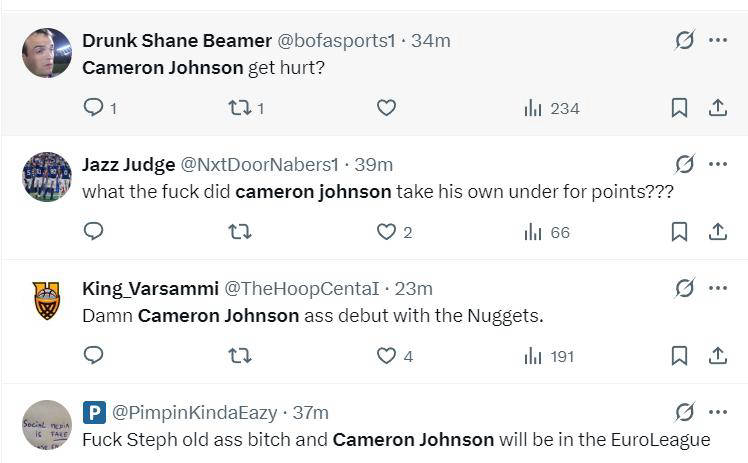Like King_Varsammi's Nuggets debut tweet

click(x=387, y=356)
